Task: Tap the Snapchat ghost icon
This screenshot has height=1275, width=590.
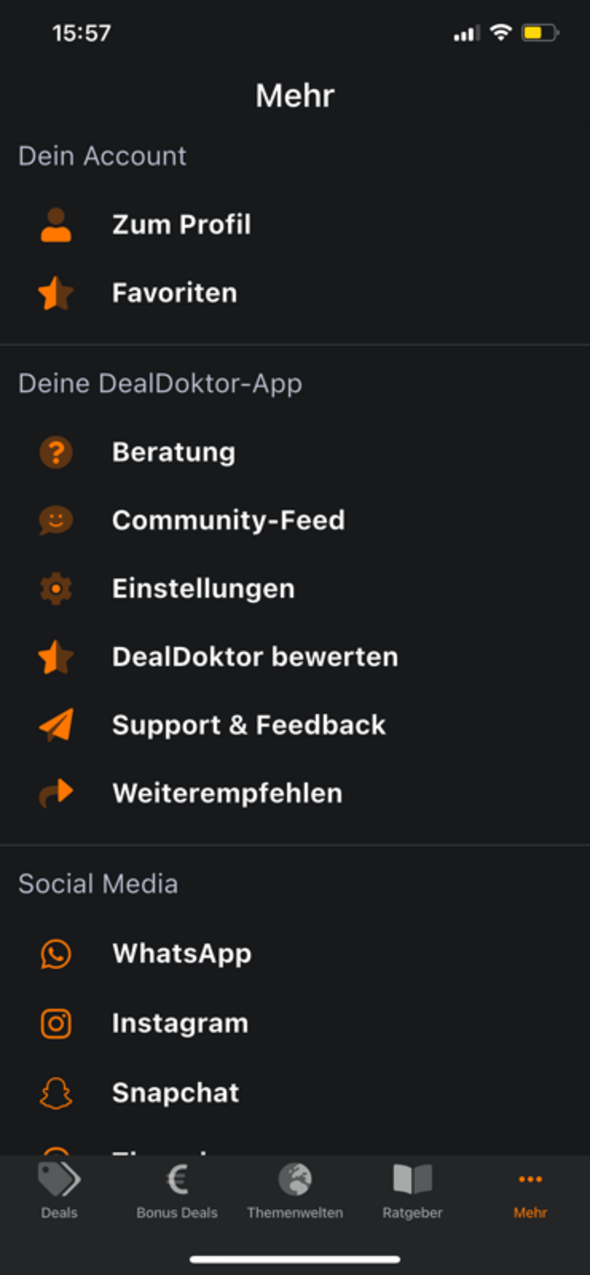Action: [x=56, y=1092]
